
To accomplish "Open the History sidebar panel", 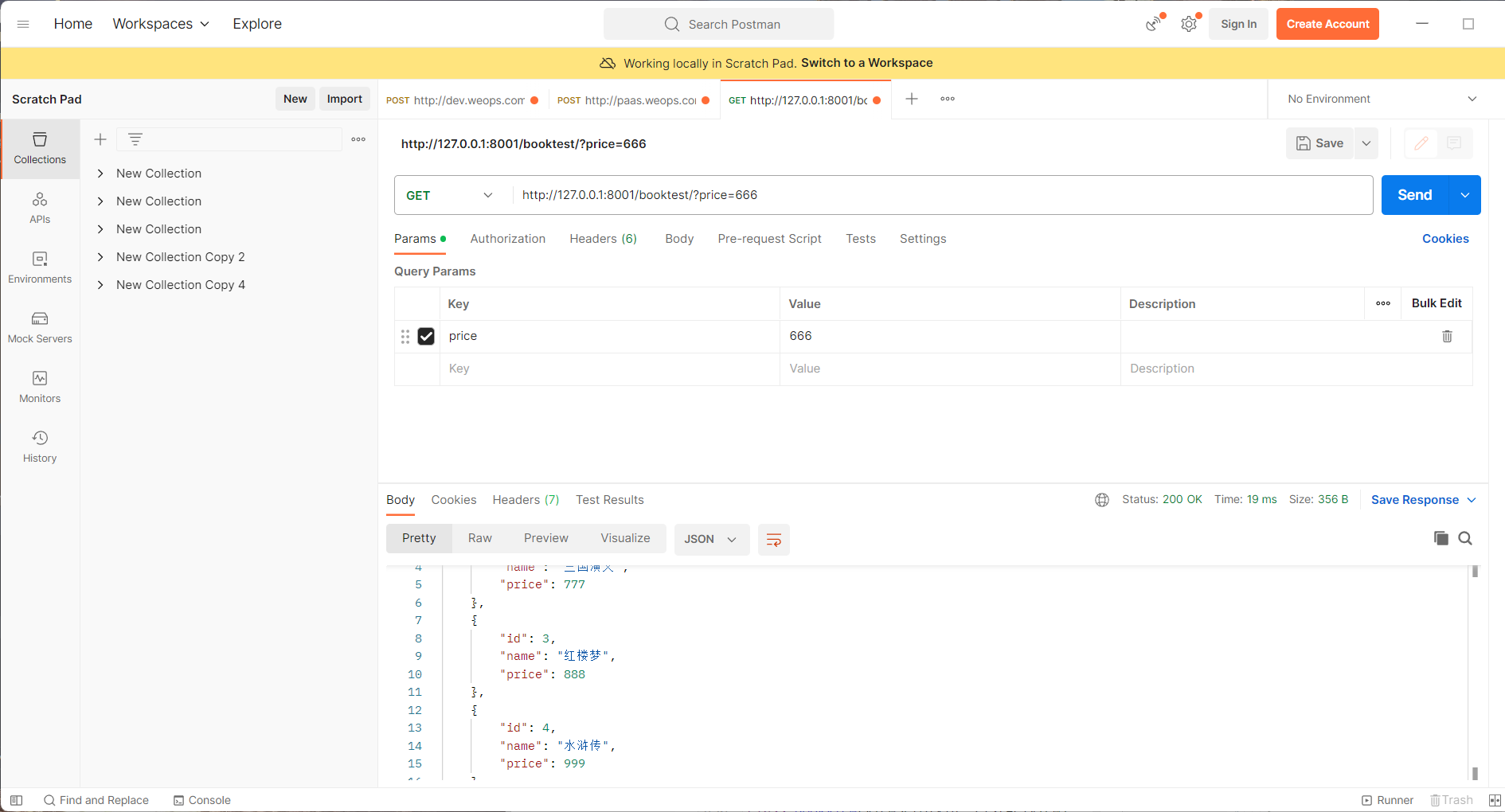I will tap(40, 447).
